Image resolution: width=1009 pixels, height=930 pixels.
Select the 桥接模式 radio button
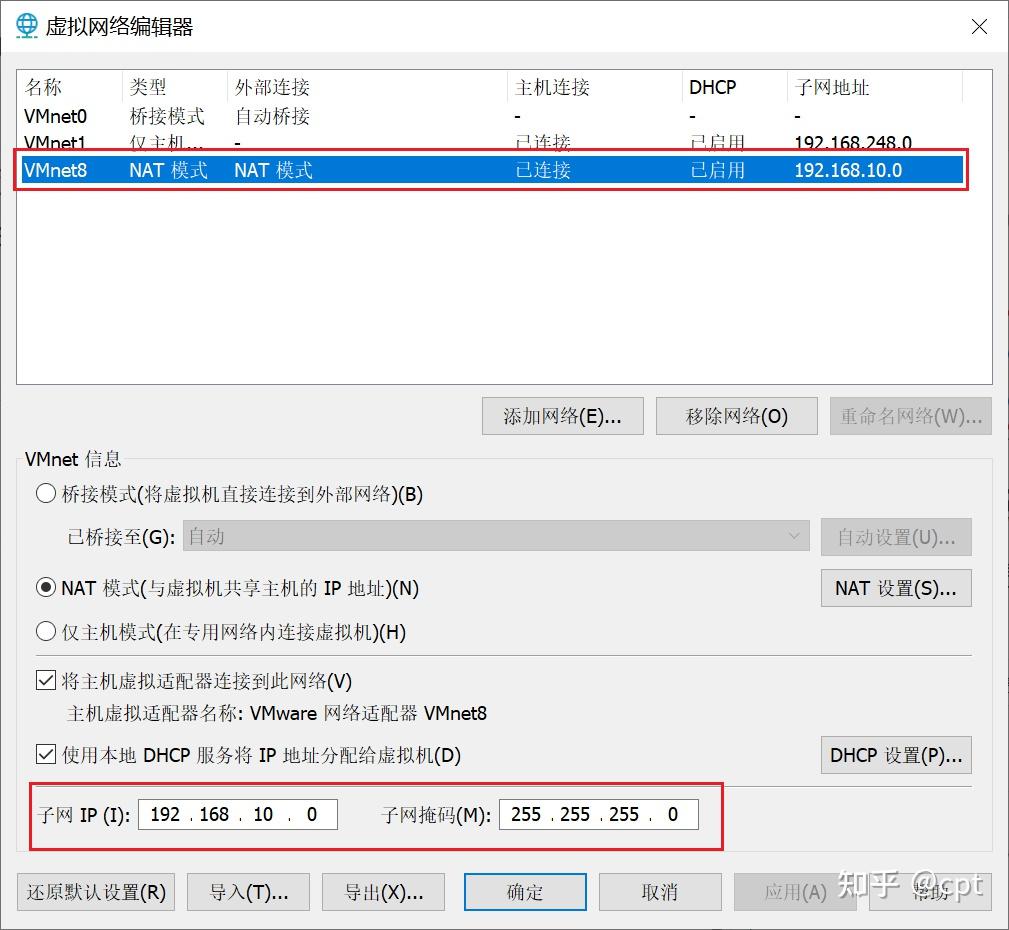[46, 494]
